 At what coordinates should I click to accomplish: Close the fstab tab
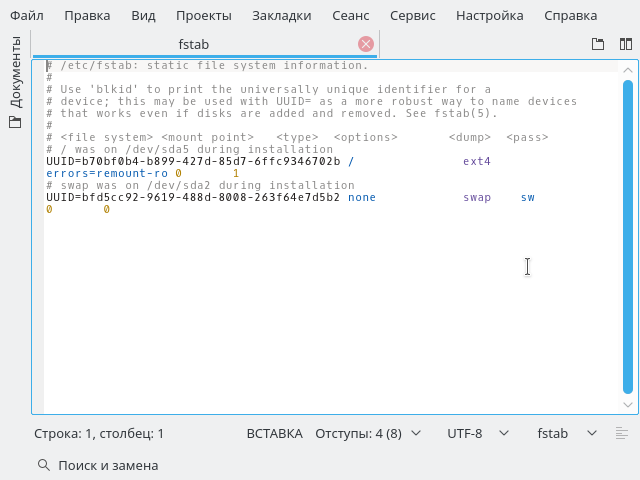[x=366, y=44]
